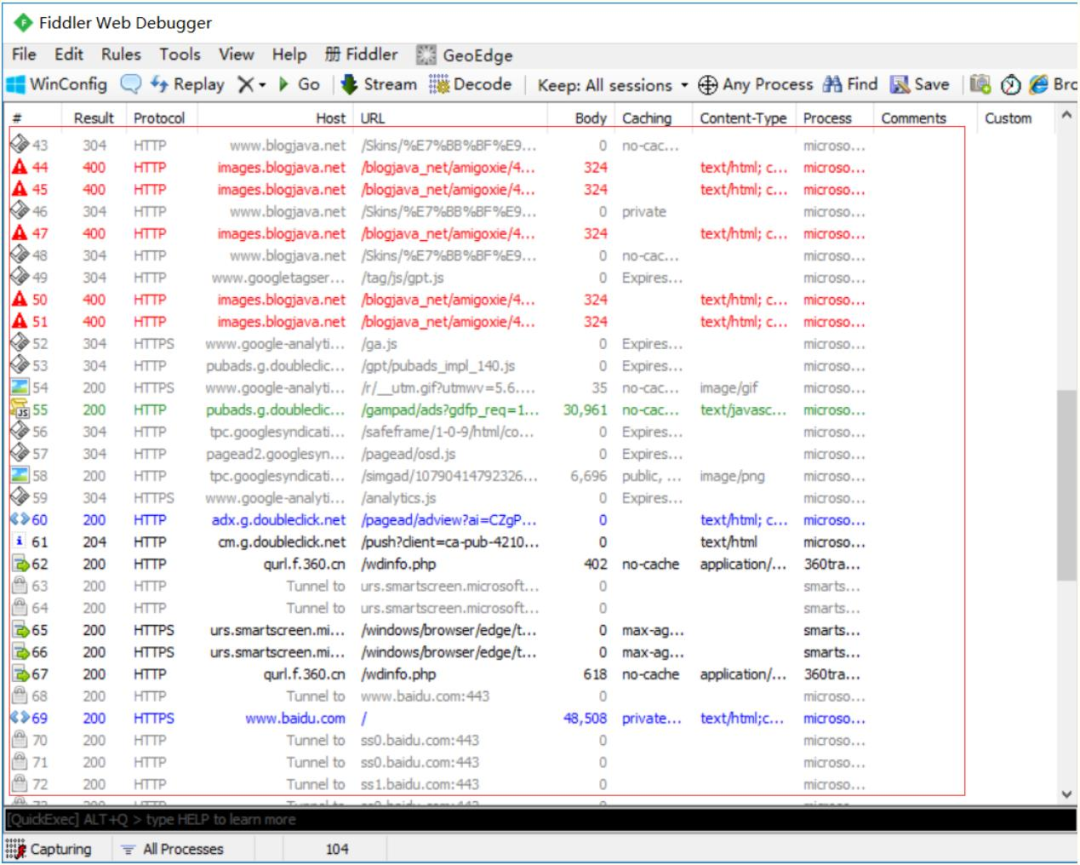Open Keep: All sessions dropdown

coord(612,85)
